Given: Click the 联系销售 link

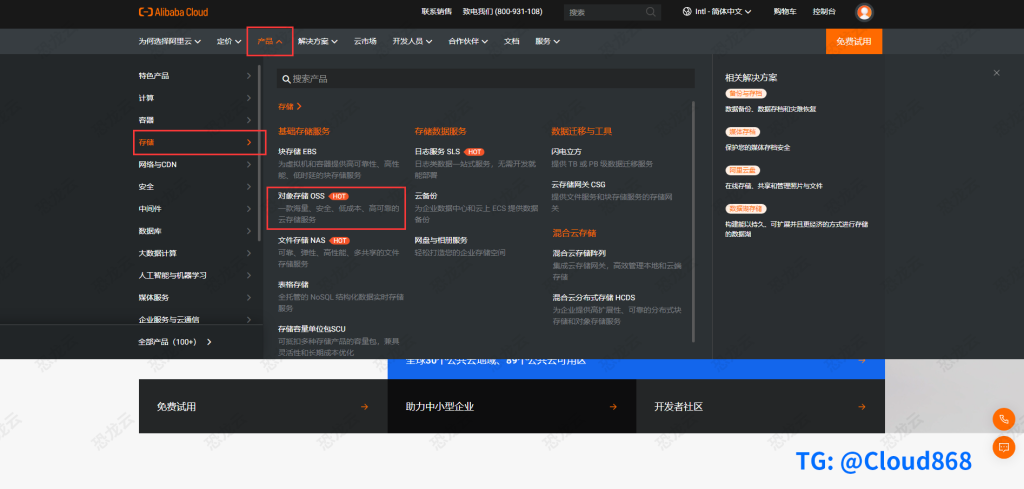Looking at the screenshot, I should [x=436, y=12].
